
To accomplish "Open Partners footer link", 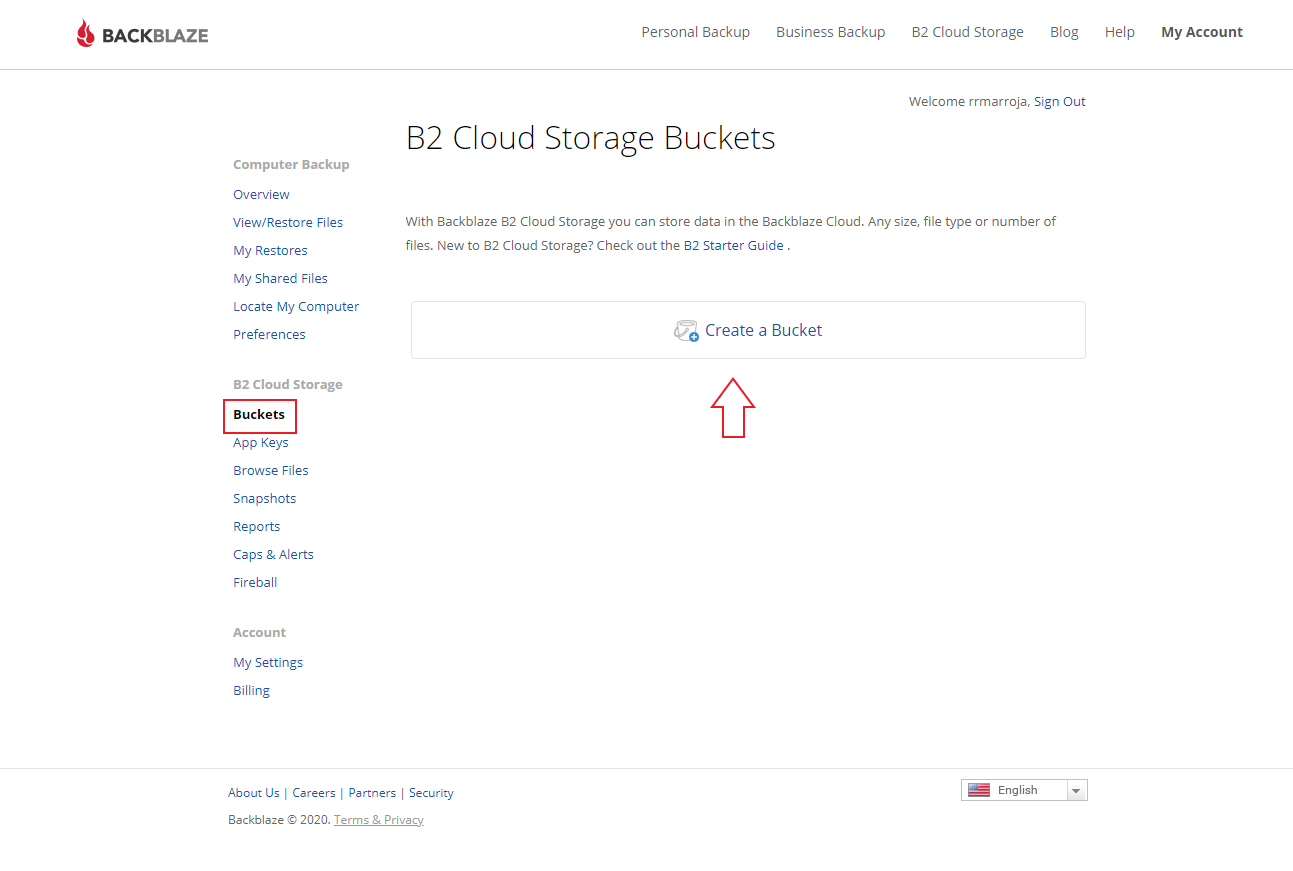I will click(x=372, y=792).
